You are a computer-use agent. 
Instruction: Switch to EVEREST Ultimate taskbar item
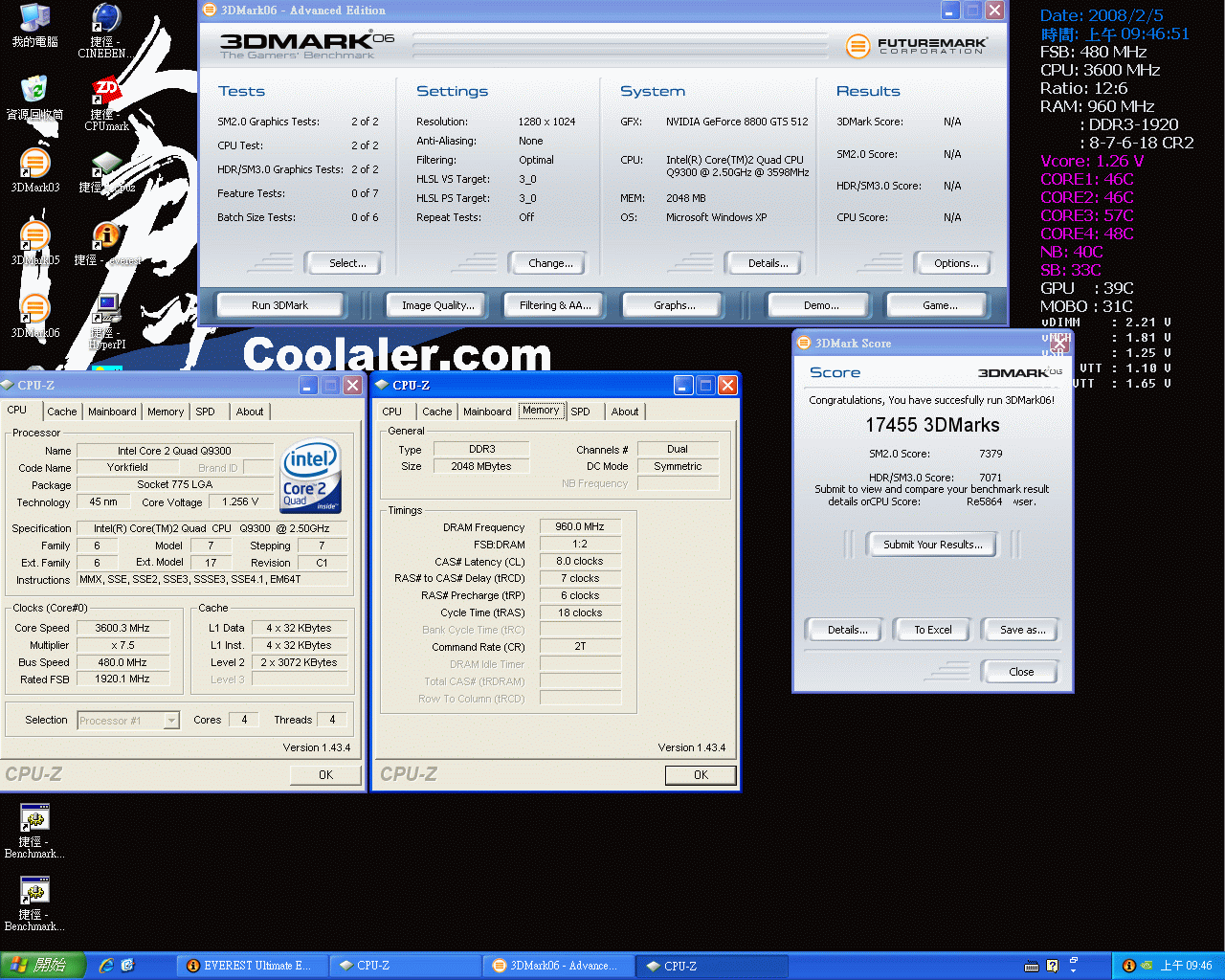click(x=252, y=966)
